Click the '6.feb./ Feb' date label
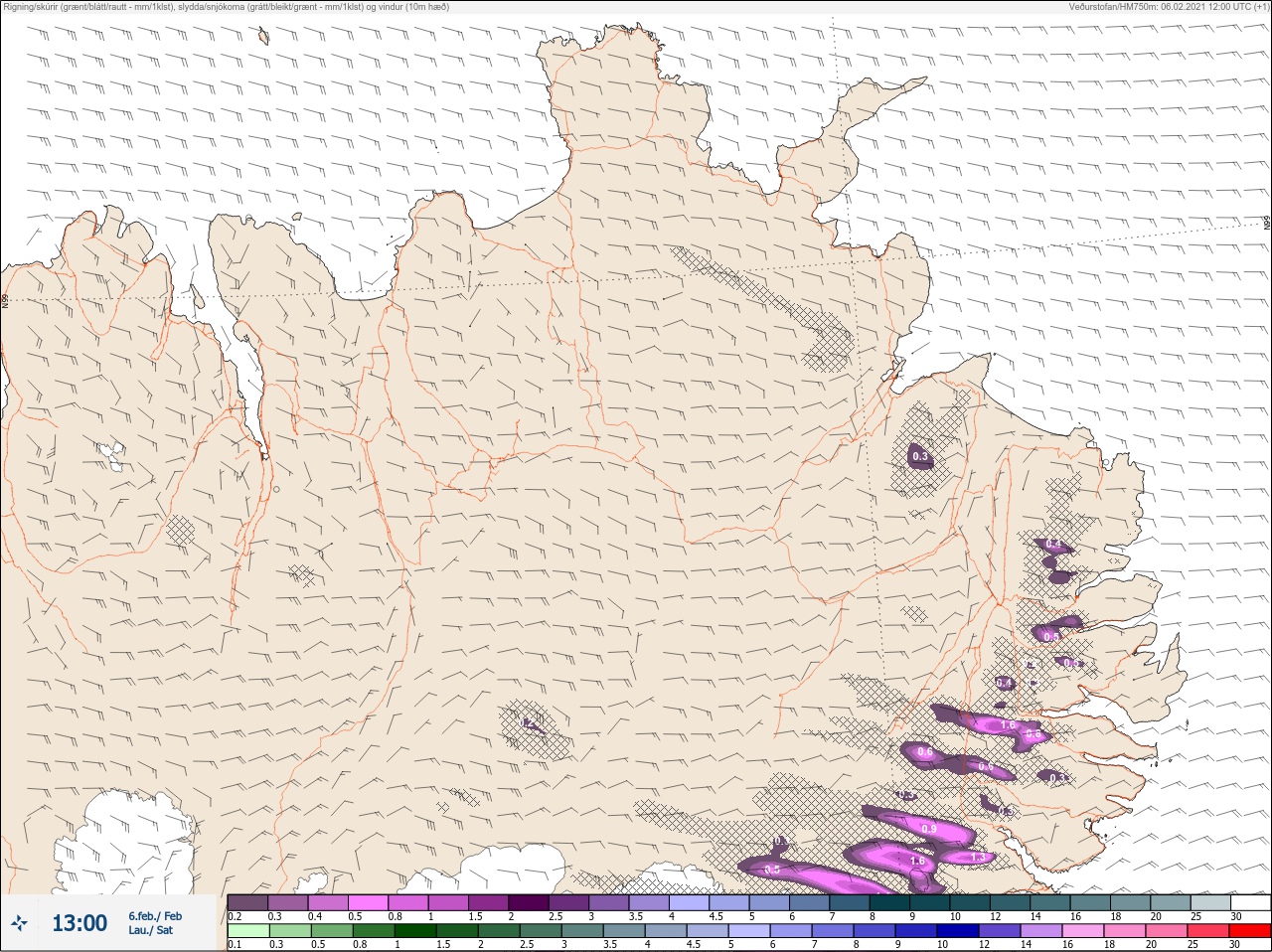 tap(154, 916)
